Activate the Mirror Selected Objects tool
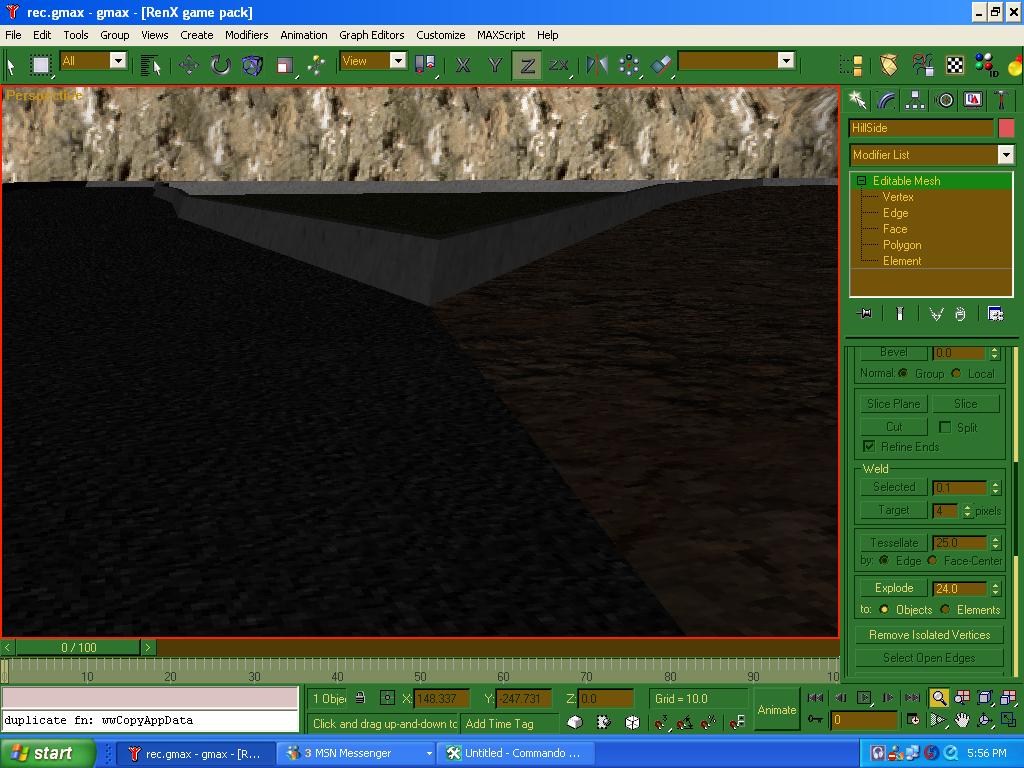This screenshot has width=1024, height=768. [597, 65]
